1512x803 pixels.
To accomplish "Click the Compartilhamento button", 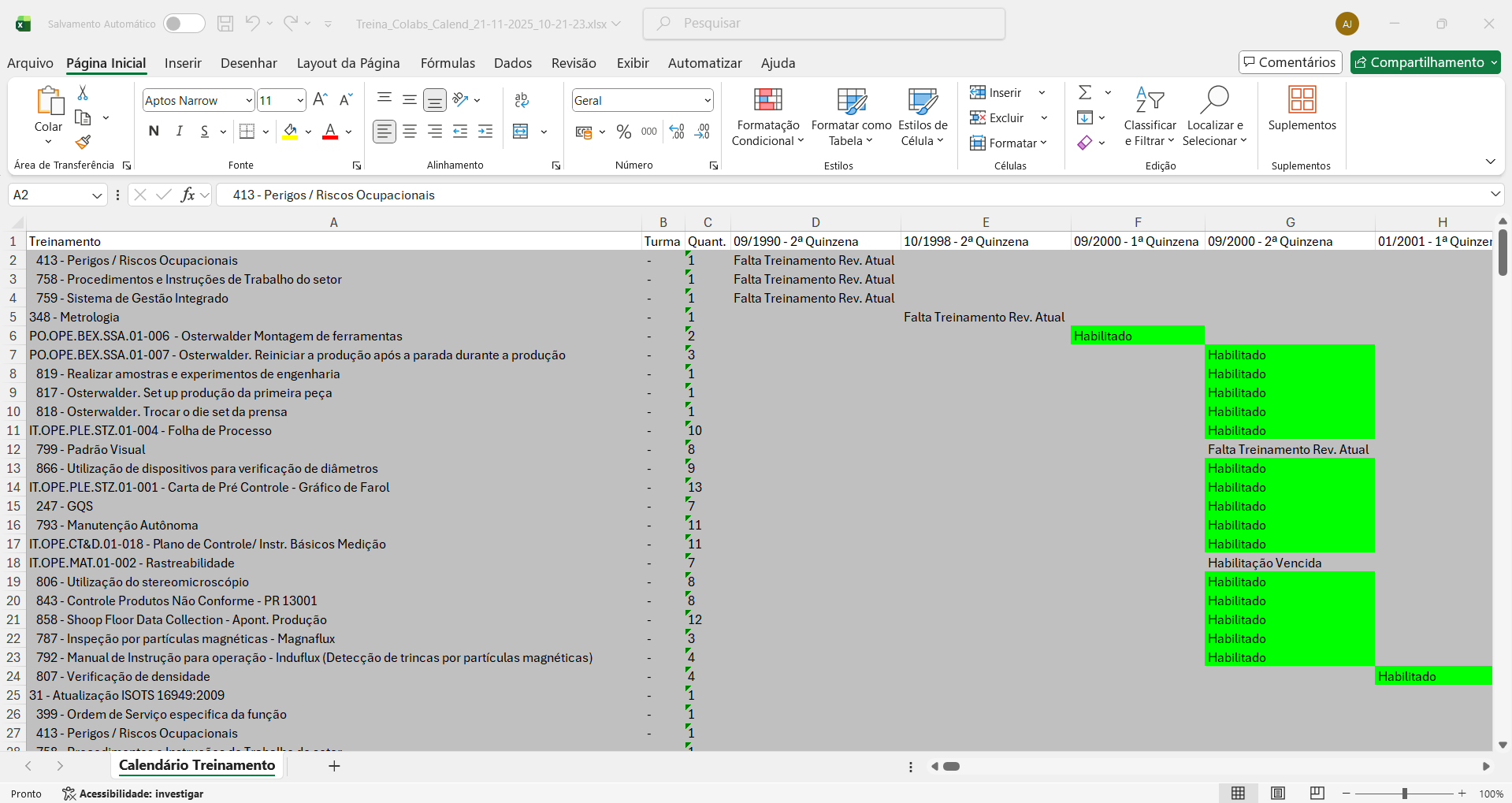I will (1419, 62).
